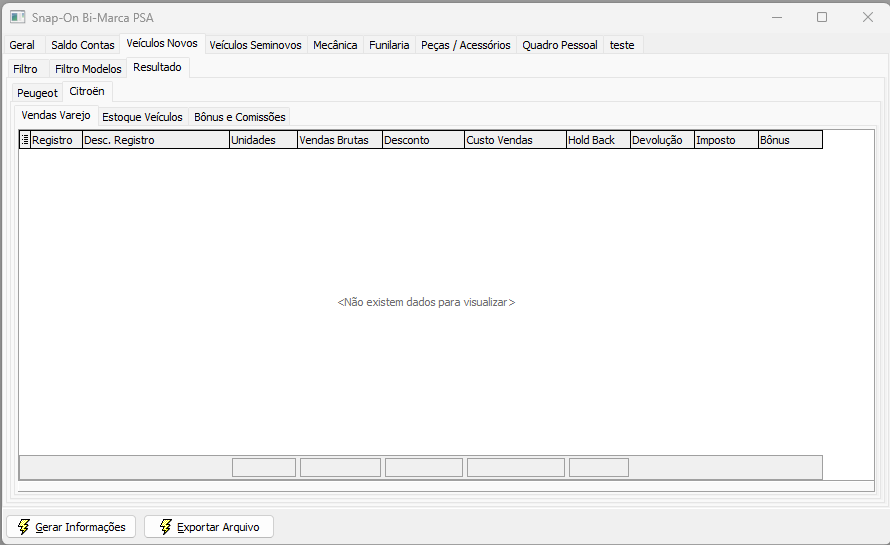Click the Gerar Informações button
Screen dimensions: 890x545
click(71, 527)
